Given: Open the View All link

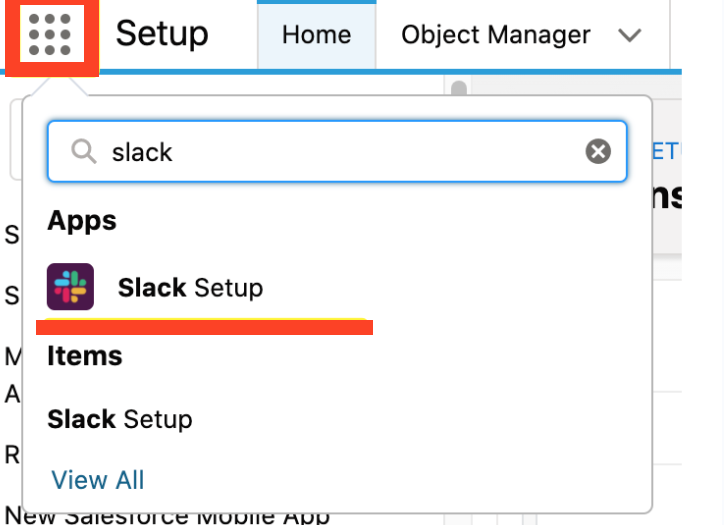Looking at the screenshot, I should coord(98,480).
